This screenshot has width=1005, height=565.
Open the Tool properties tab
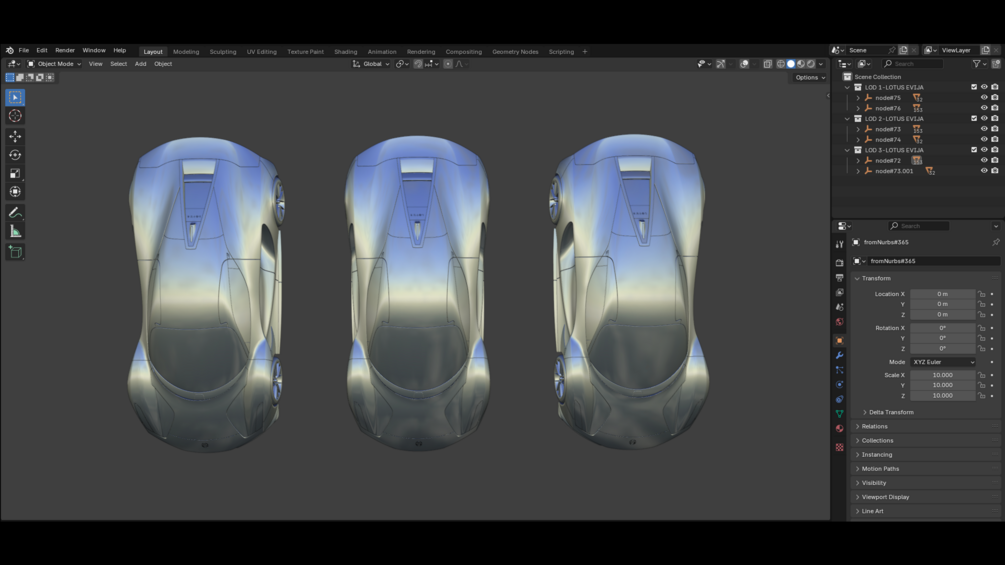pos(840,244)
